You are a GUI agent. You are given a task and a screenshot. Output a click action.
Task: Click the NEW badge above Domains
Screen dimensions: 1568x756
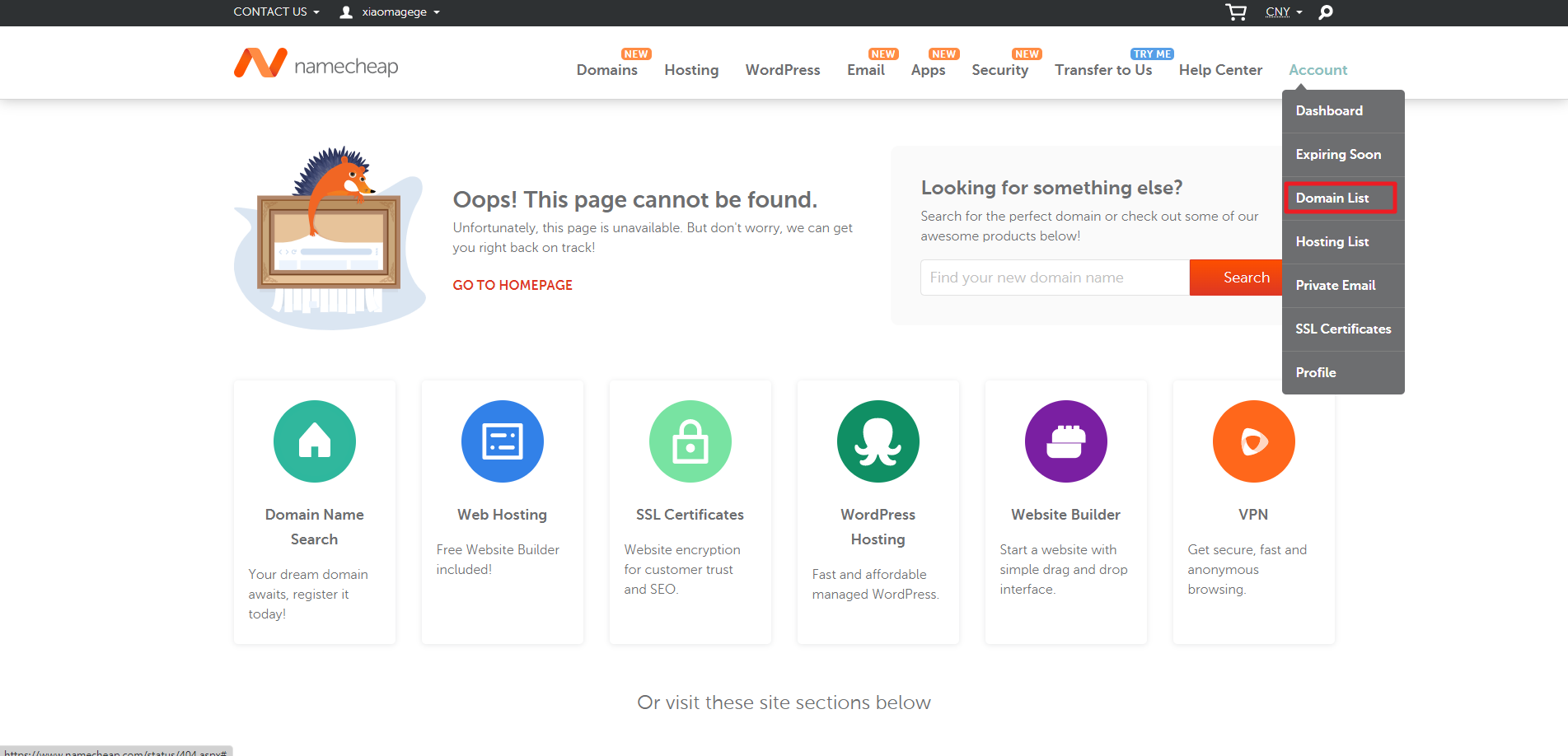pyautogui.click(x=636, y=54)
